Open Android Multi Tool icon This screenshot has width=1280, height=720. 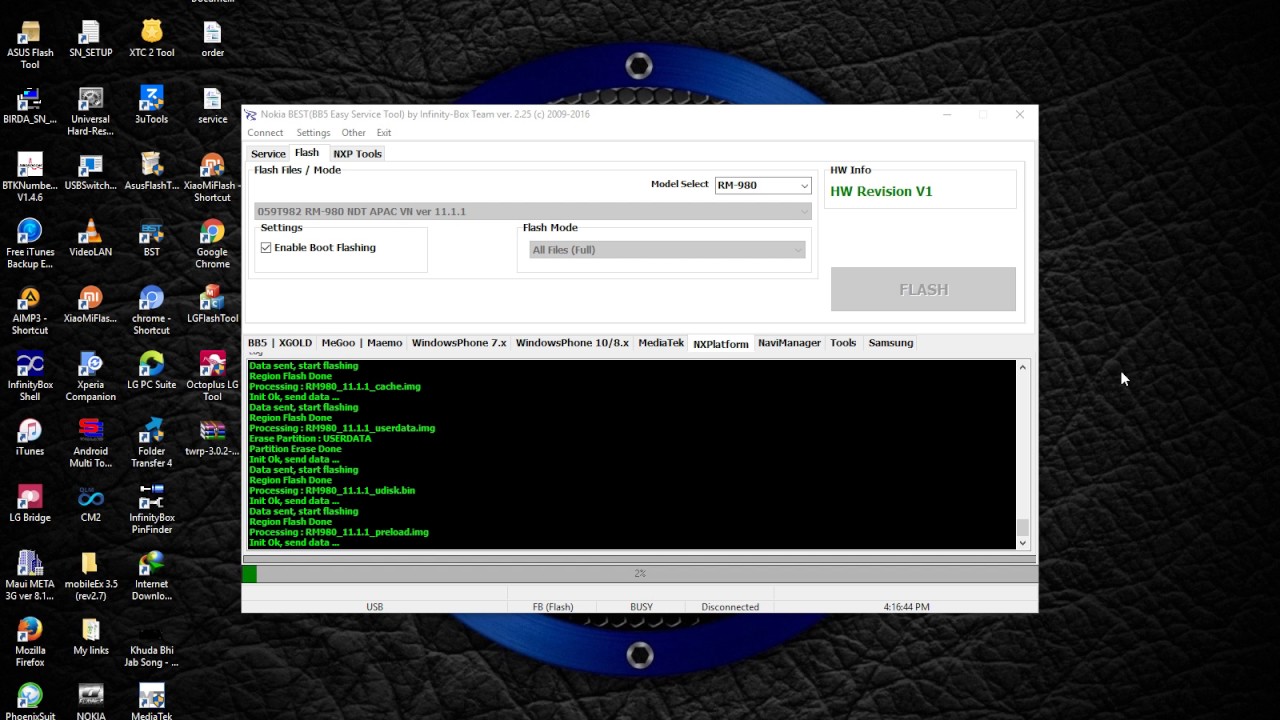coord(90,443)
